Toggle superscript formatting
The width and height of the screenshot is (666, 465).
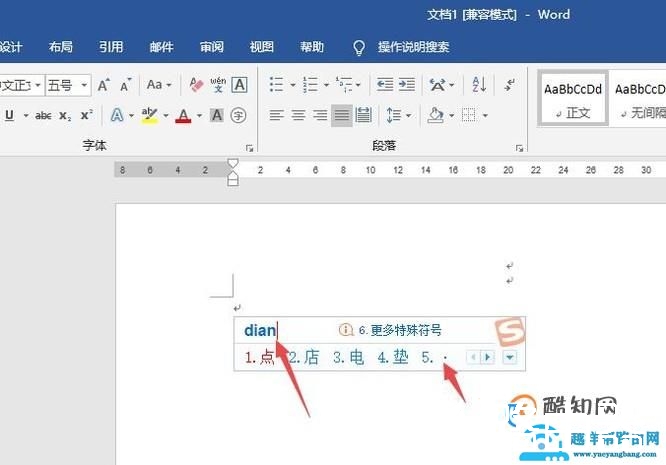(x=86, y=115)
